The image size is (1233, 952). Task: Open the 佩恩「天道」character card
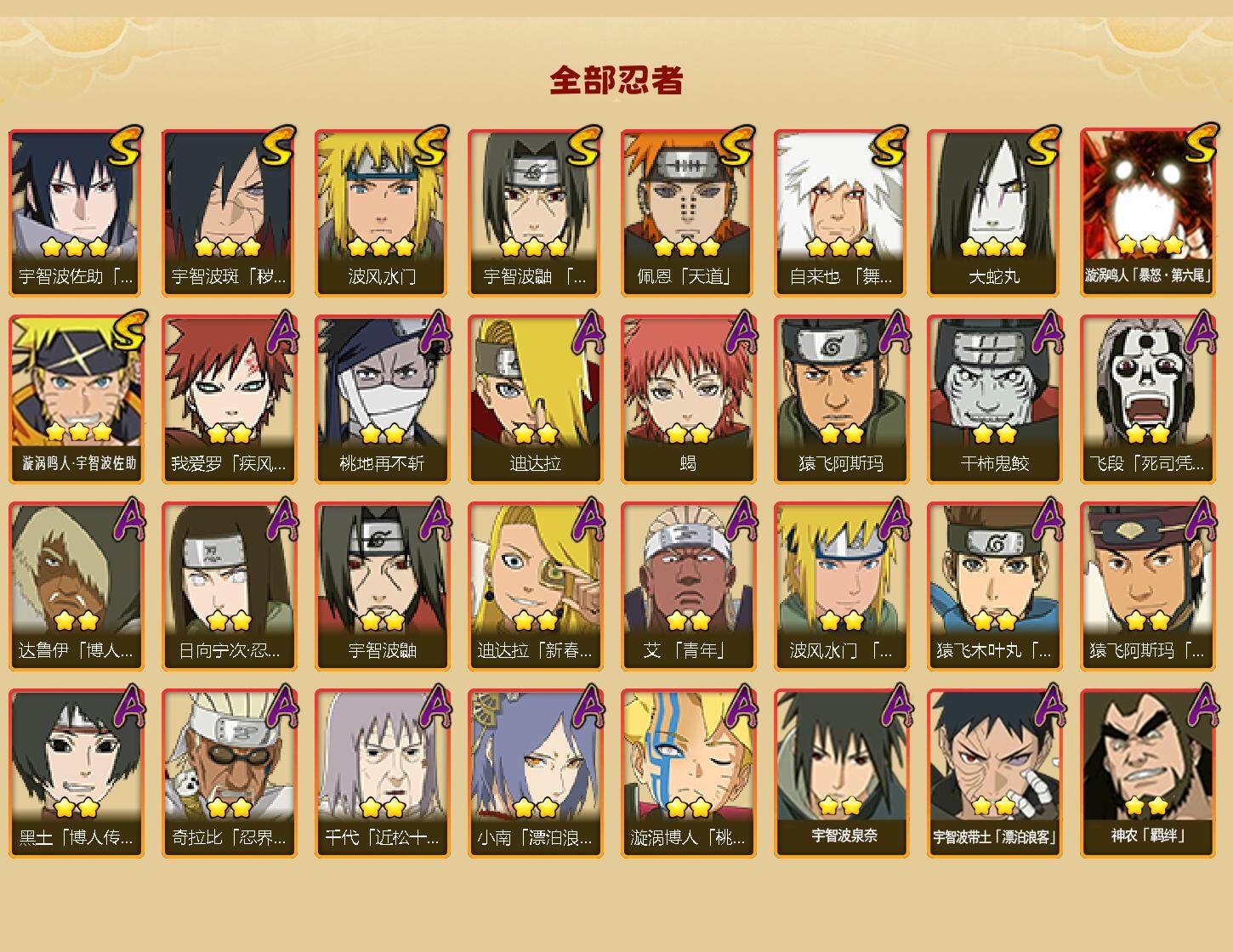(688, 212)
